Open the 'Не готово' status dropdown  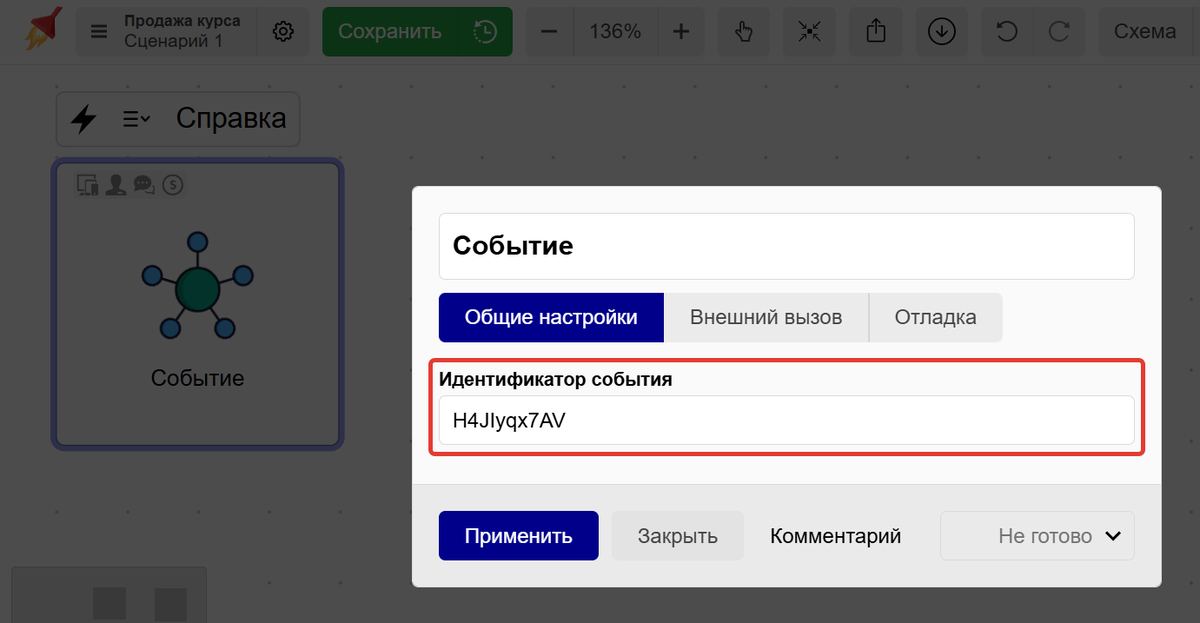[1037, 536]
